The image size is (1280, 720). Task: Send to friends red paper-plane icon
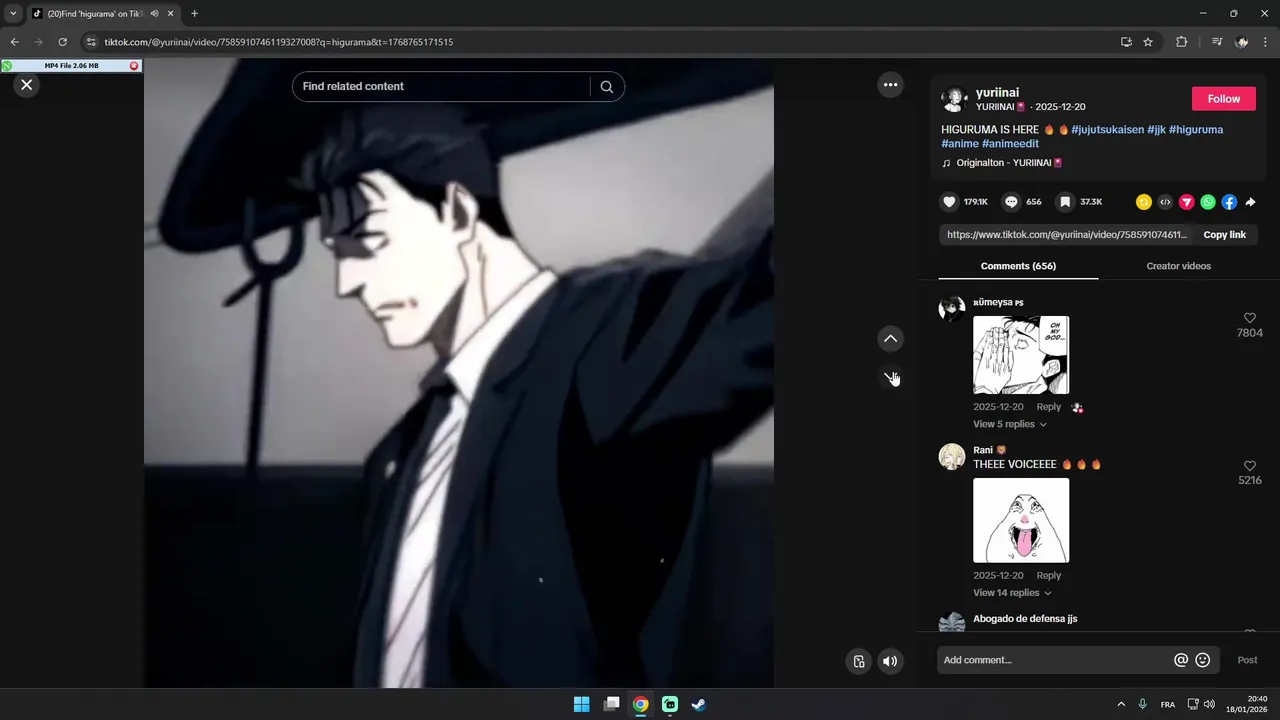click(x=1186, y=202)
